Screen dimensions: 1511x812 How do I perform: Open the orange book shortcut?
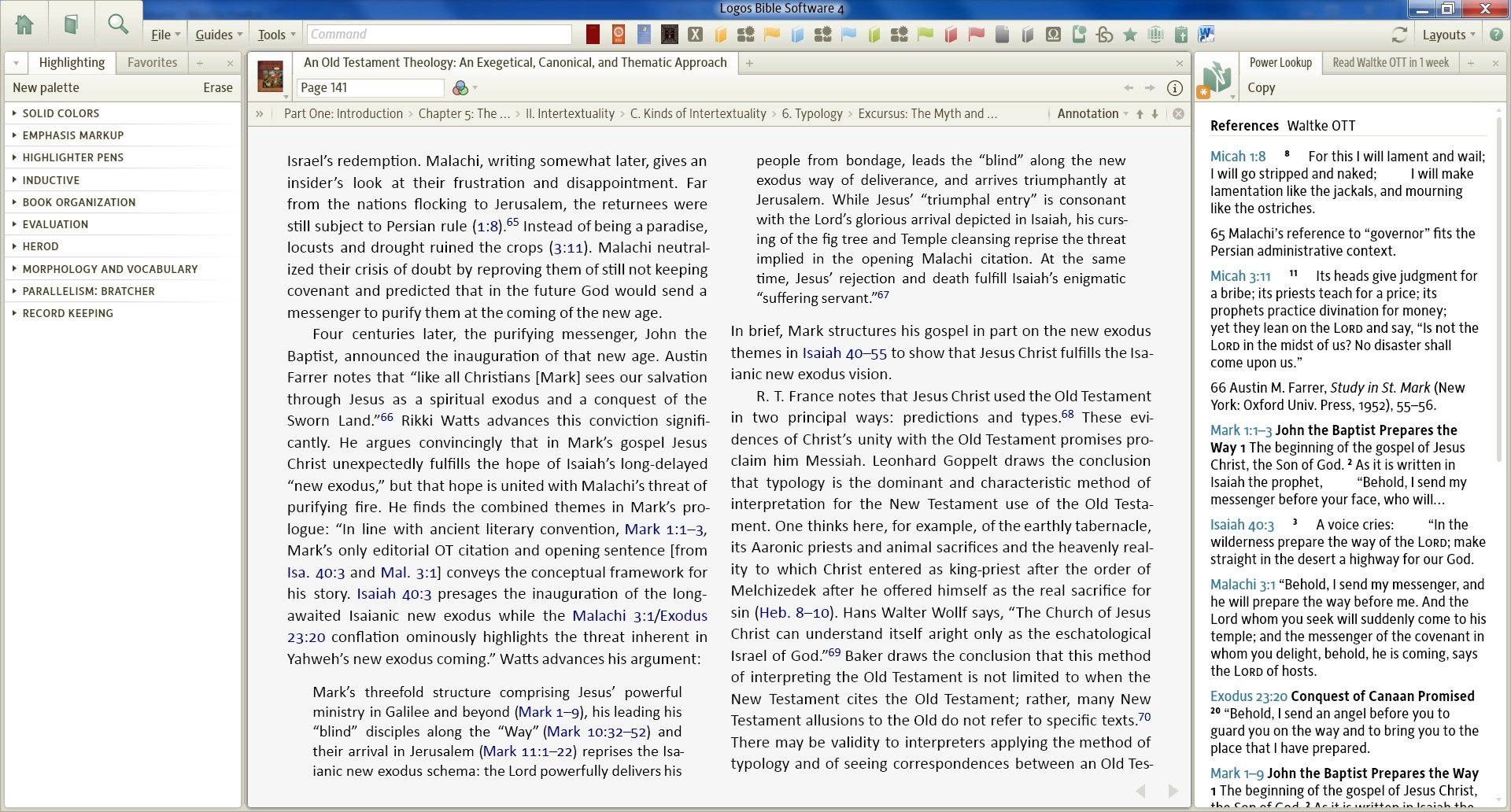721,35
